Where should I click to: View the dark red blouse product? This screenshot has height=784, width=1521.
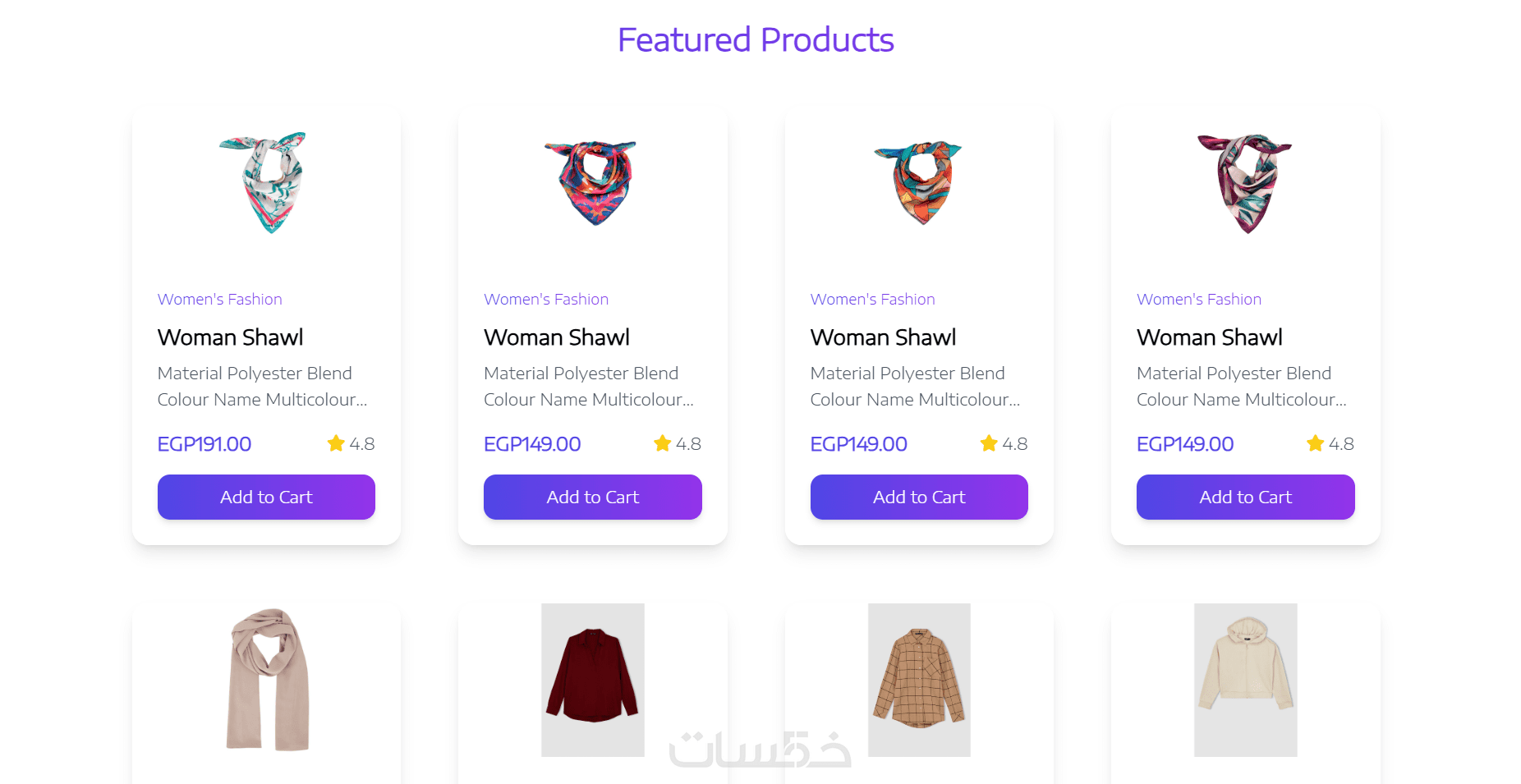(593, 680)
